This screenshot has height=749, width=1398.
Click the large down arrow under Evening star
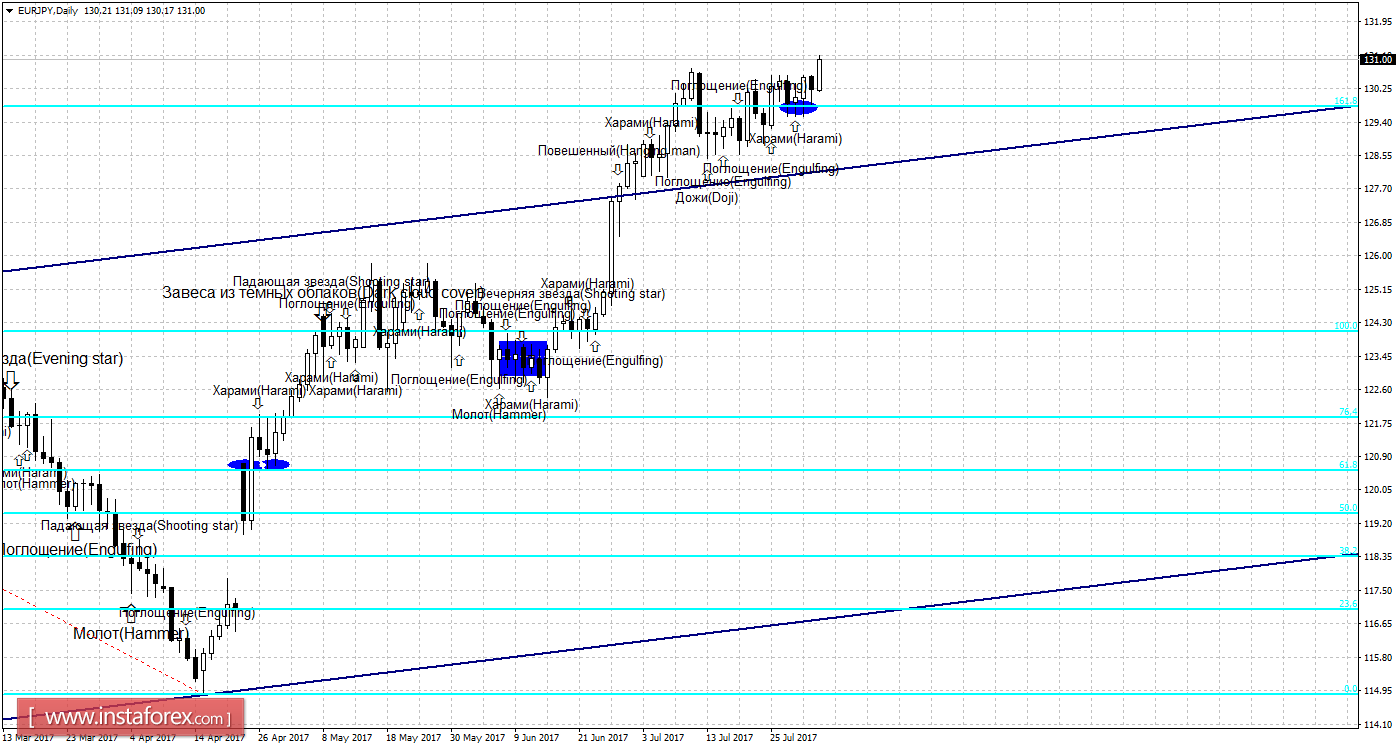point(11,380)
